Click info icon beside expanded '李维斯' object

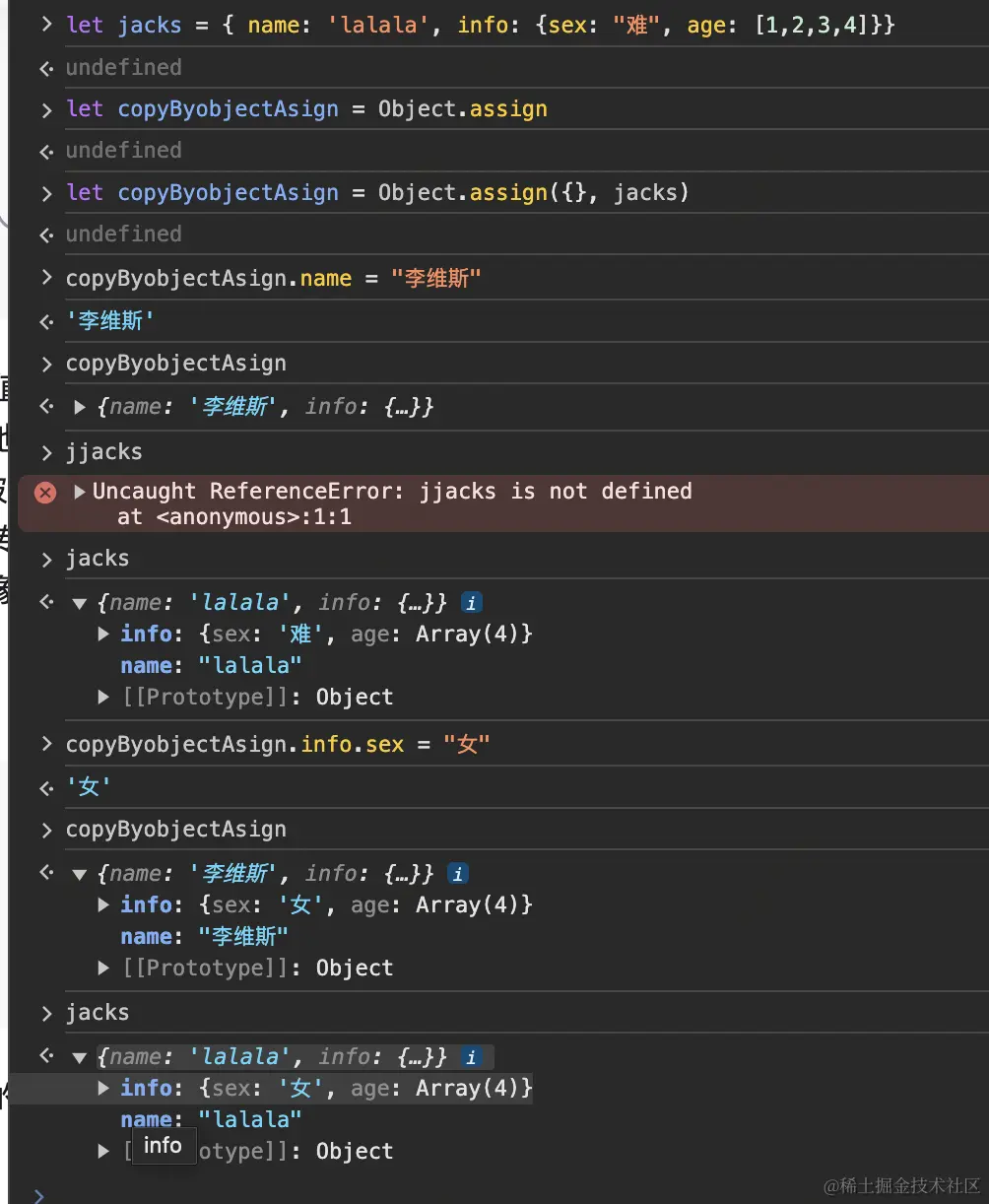(457, 873)
